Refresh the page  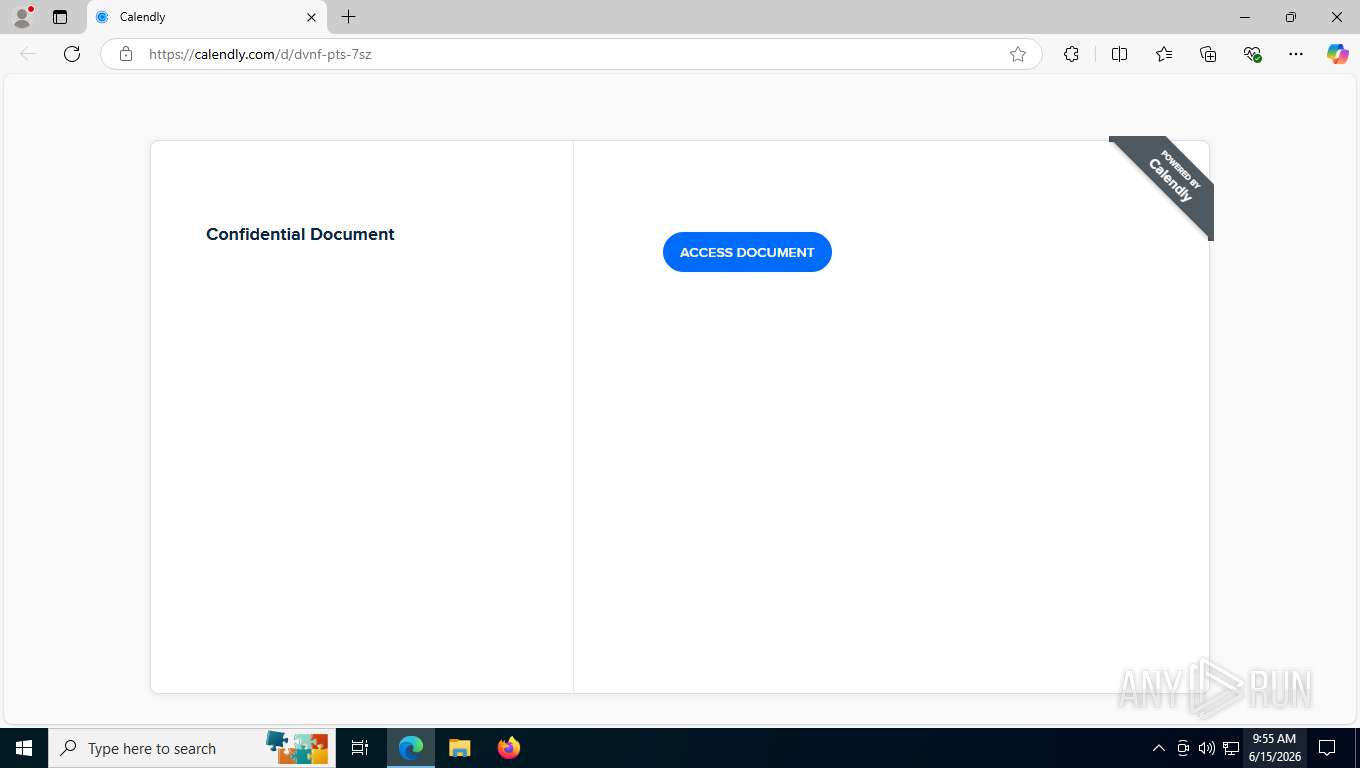coord(72,54)
